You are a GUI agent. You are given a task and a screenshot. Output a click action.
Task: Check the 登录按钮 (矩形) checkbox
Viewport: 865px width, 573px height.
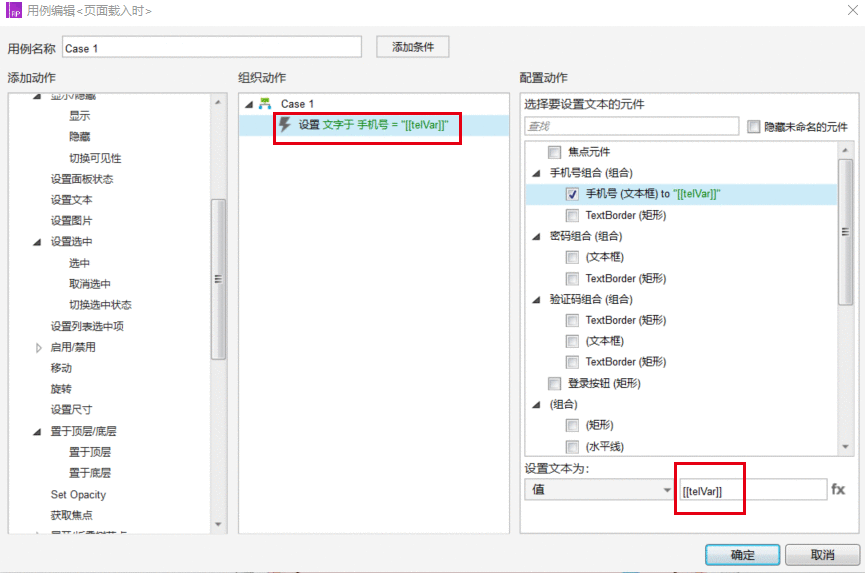point(554,383)
